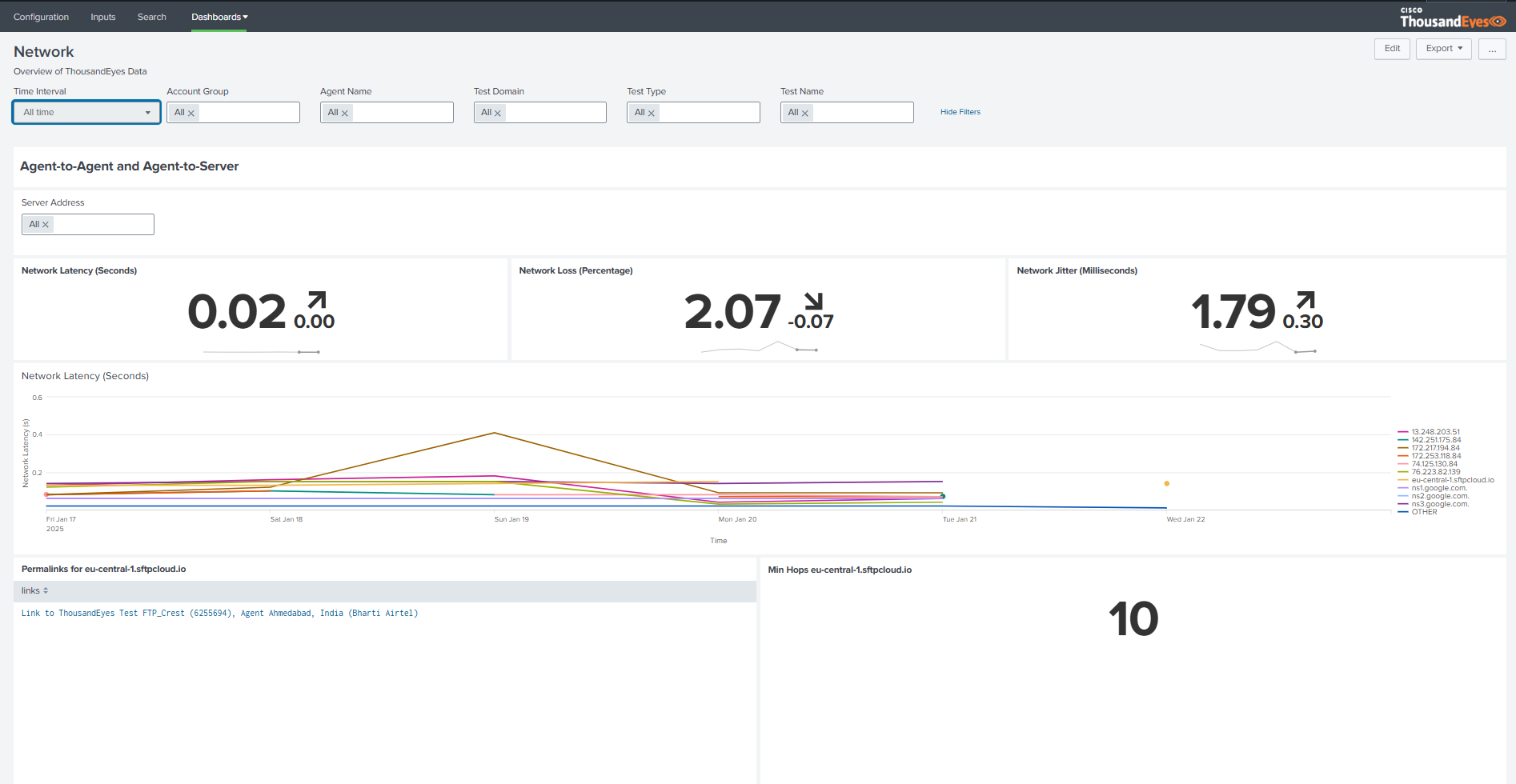The image size is (1516, 784).
Task: Click the upward trend arrow on Network Latency
Action: coord(318,300)
